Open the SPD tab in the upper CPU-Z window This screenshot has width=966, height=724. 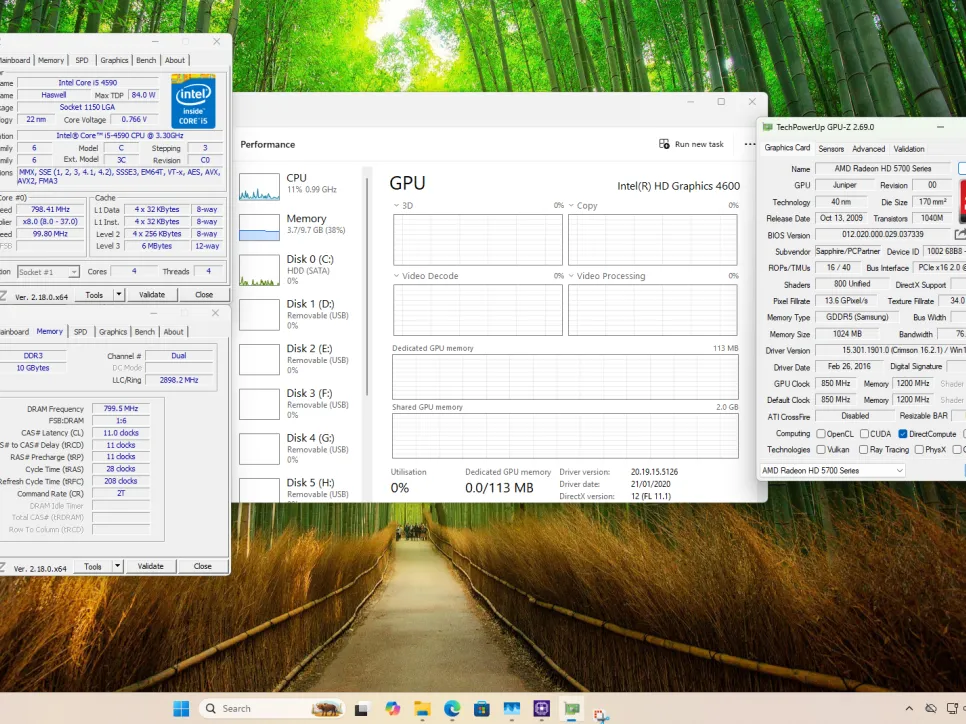click(x=81, y=60)
